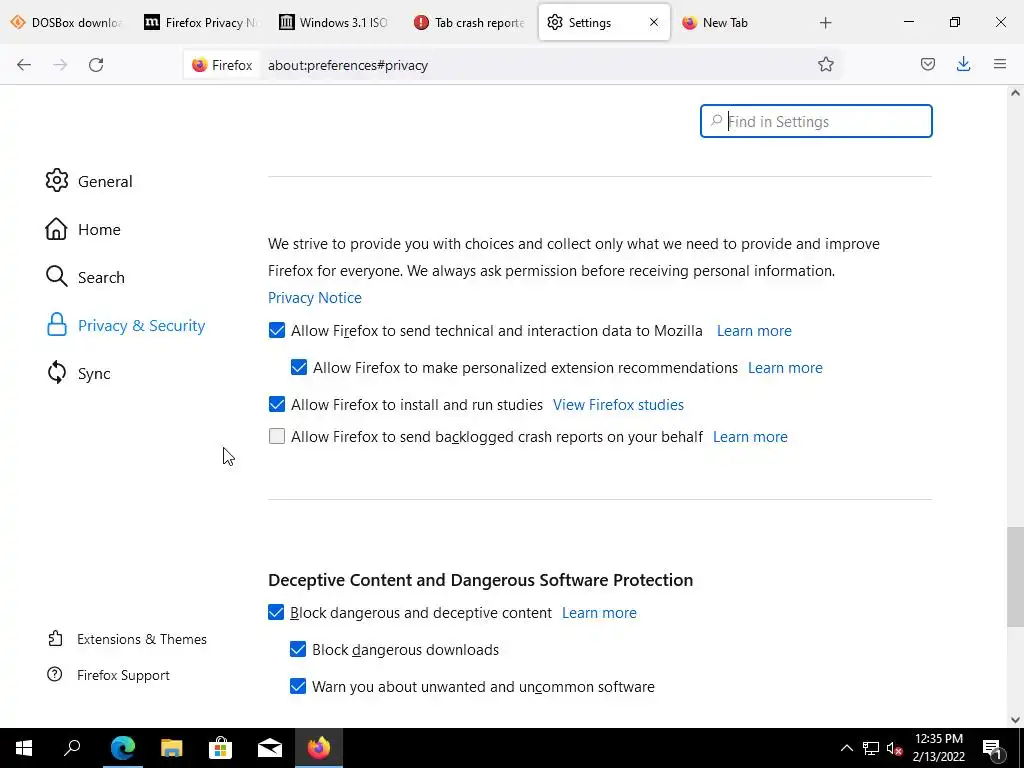Open a new tab with plus button

[825, 23]
